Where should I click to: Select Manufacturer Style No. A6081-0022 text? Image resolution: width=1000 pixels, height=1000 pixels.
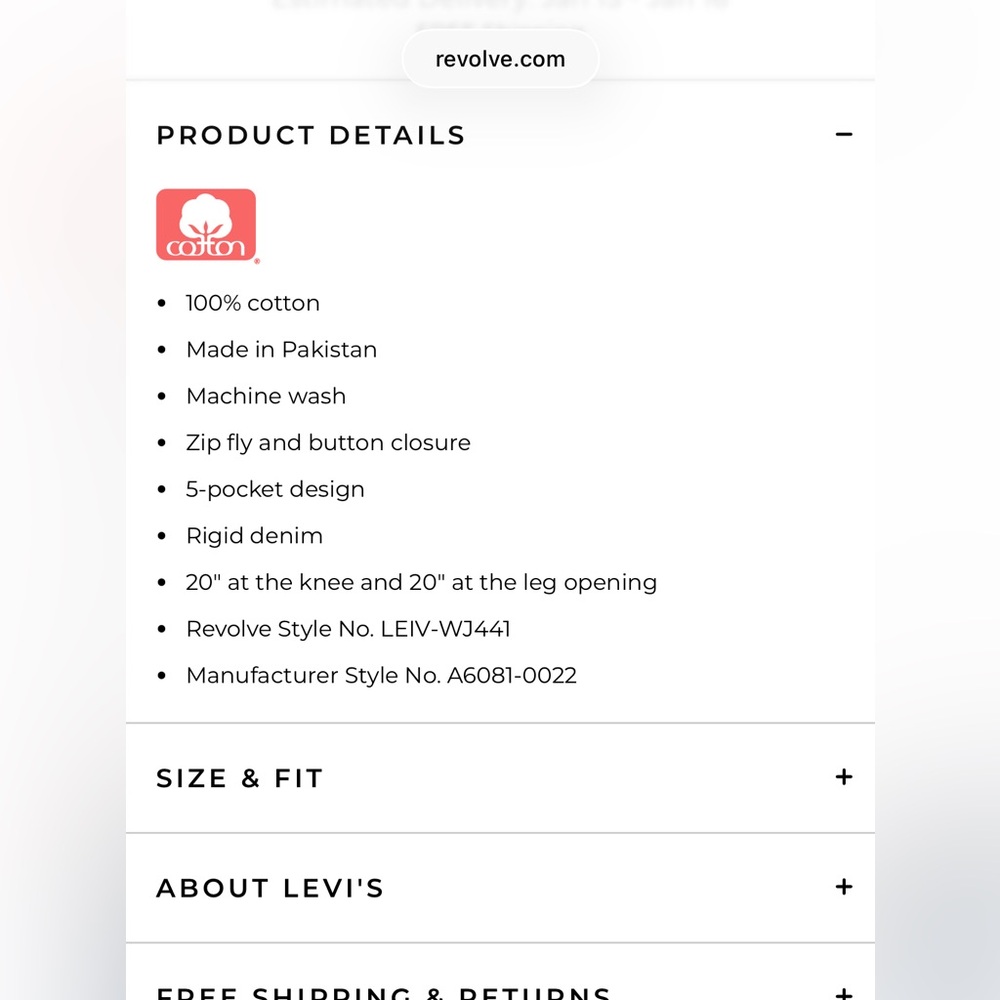pos(381,675)
